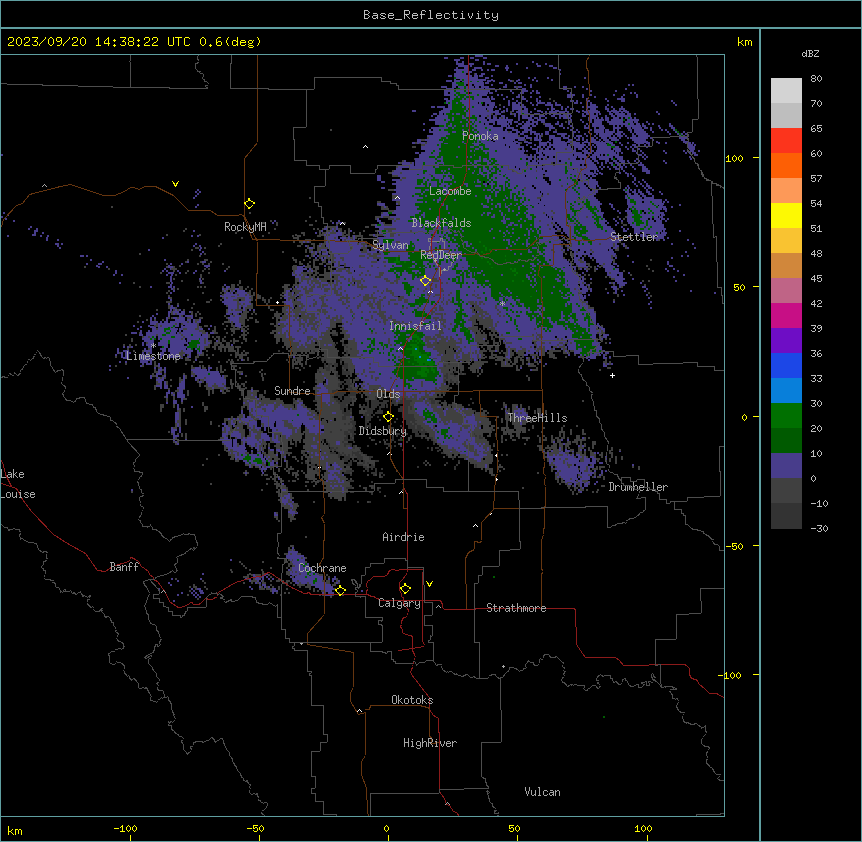Select the magenta 39-42 dBZ legend swatch

click(786, 315)
